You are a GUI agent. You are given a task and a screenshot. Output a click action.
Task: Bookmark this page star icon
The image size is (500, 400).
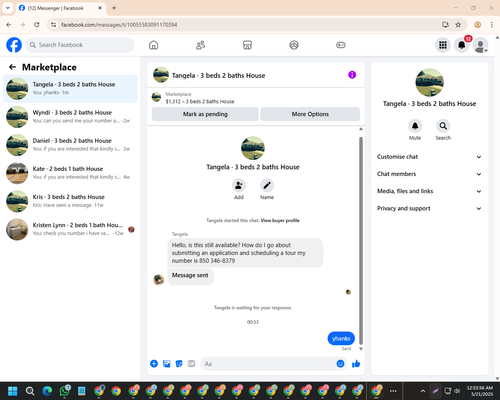(x=458, y=25)
